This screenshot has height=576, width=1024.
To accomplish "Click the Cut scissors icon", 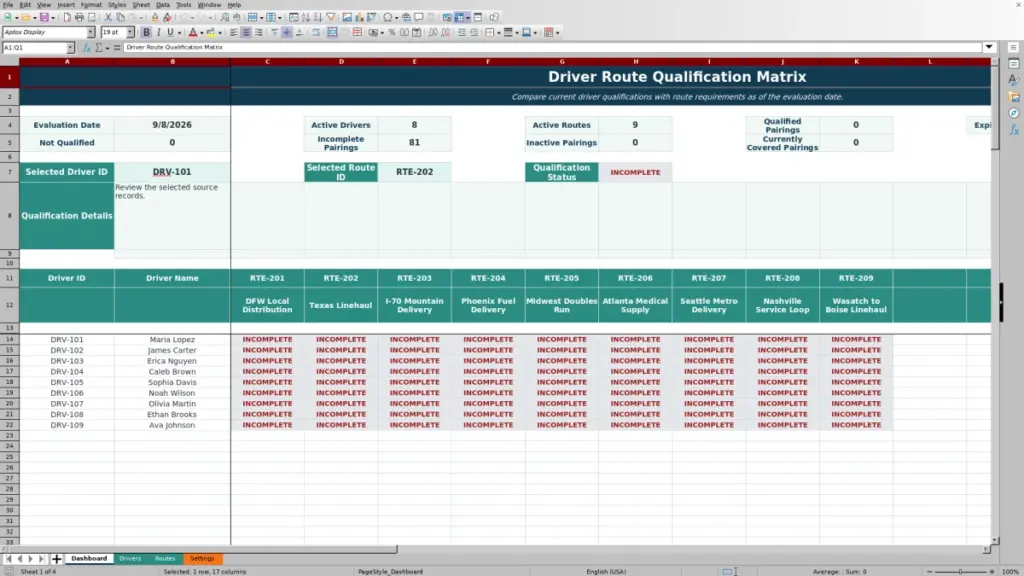I will [x=108, y=17].
